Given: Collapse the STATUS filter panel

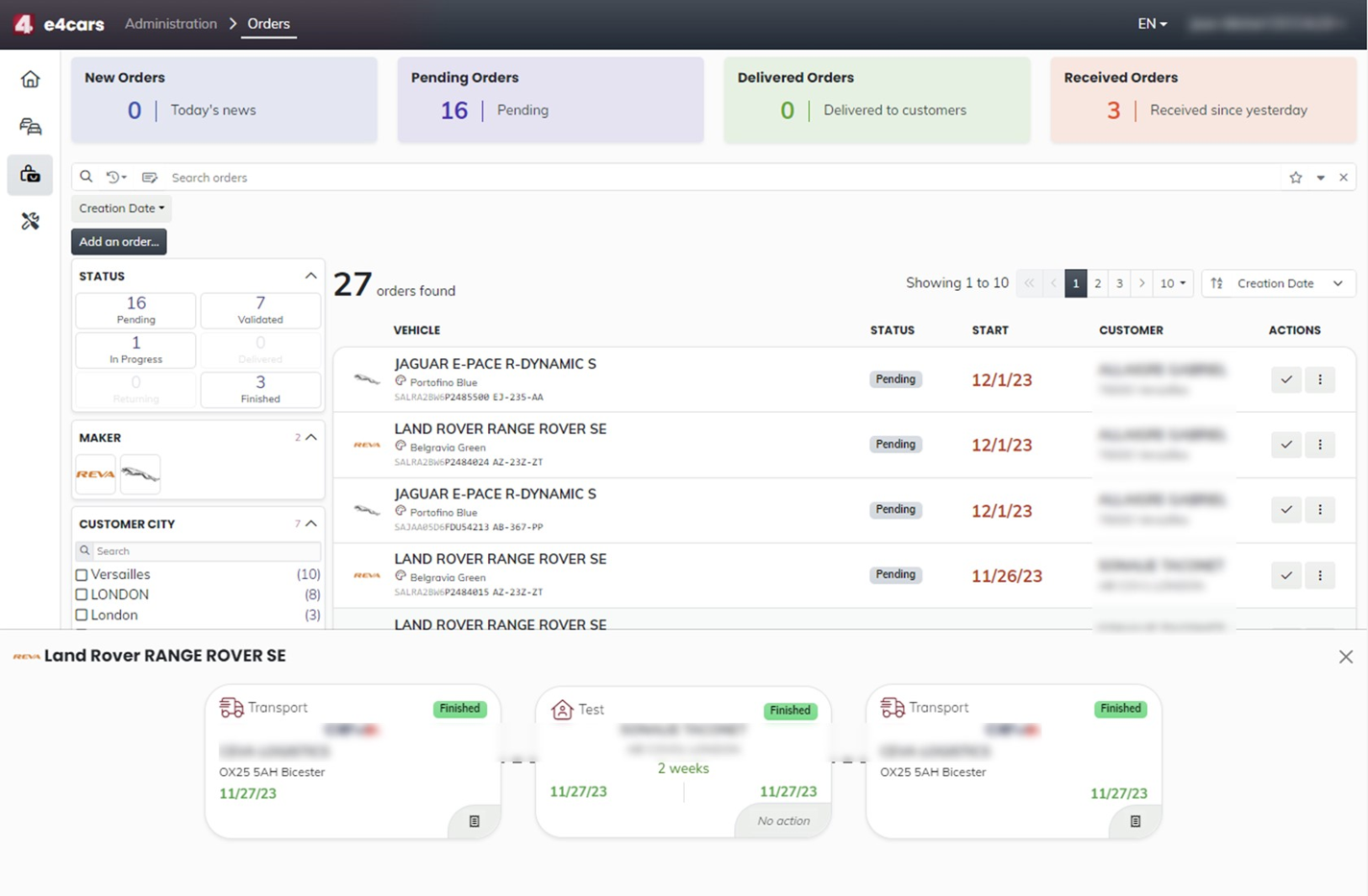Looking at the screenshot, I should (x=310, y=276).
